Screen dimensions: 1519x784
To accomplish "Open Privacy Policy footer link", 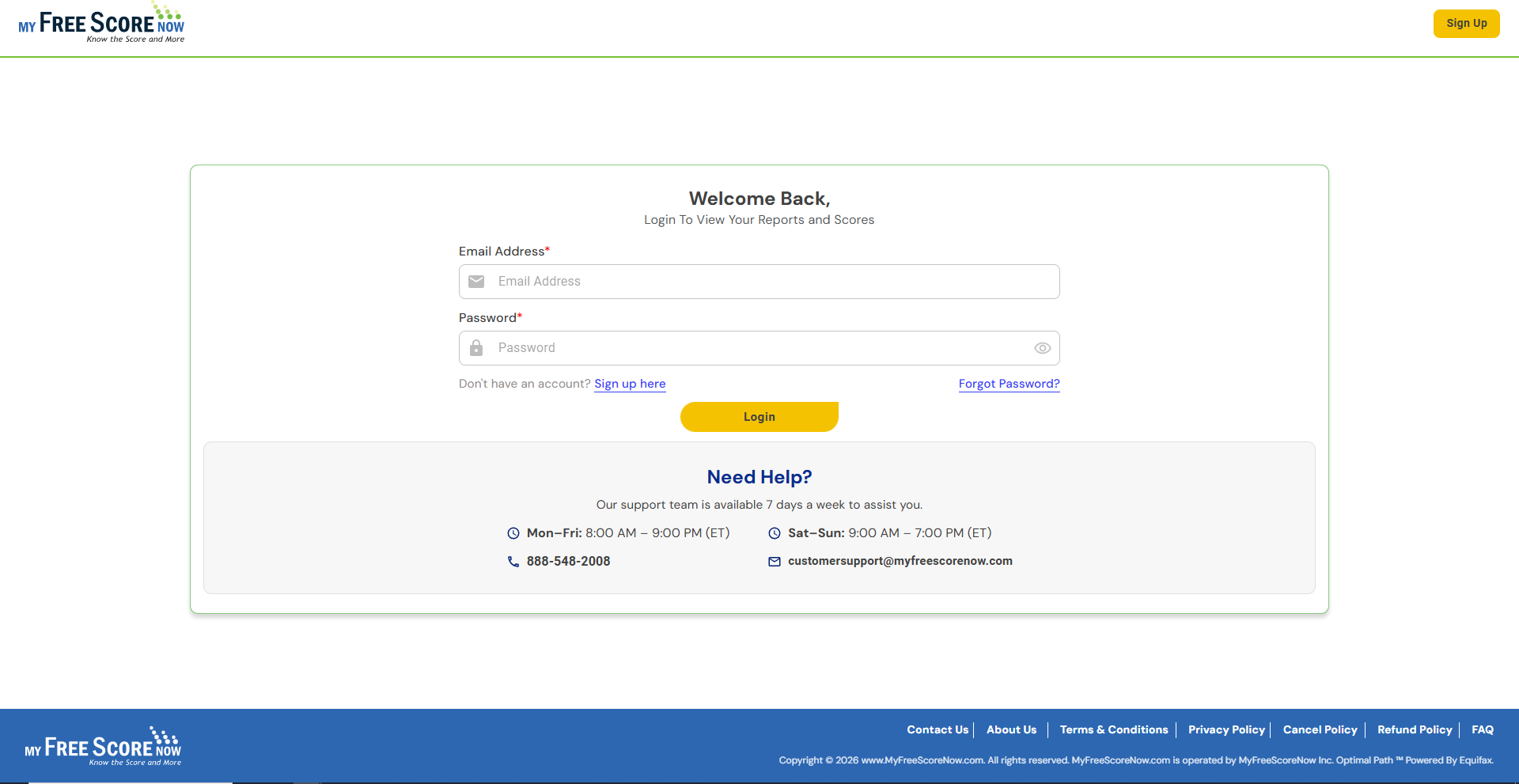I will click(1226, 730).
